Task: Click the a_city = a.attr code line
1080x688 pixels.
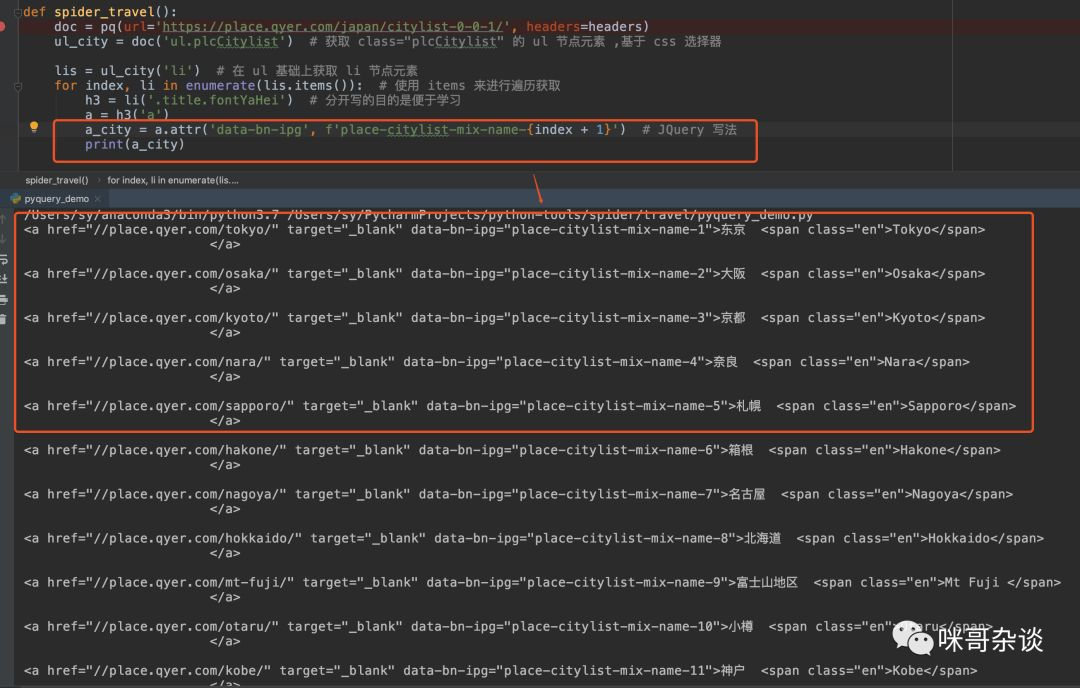Action: (x=355, y=129)
